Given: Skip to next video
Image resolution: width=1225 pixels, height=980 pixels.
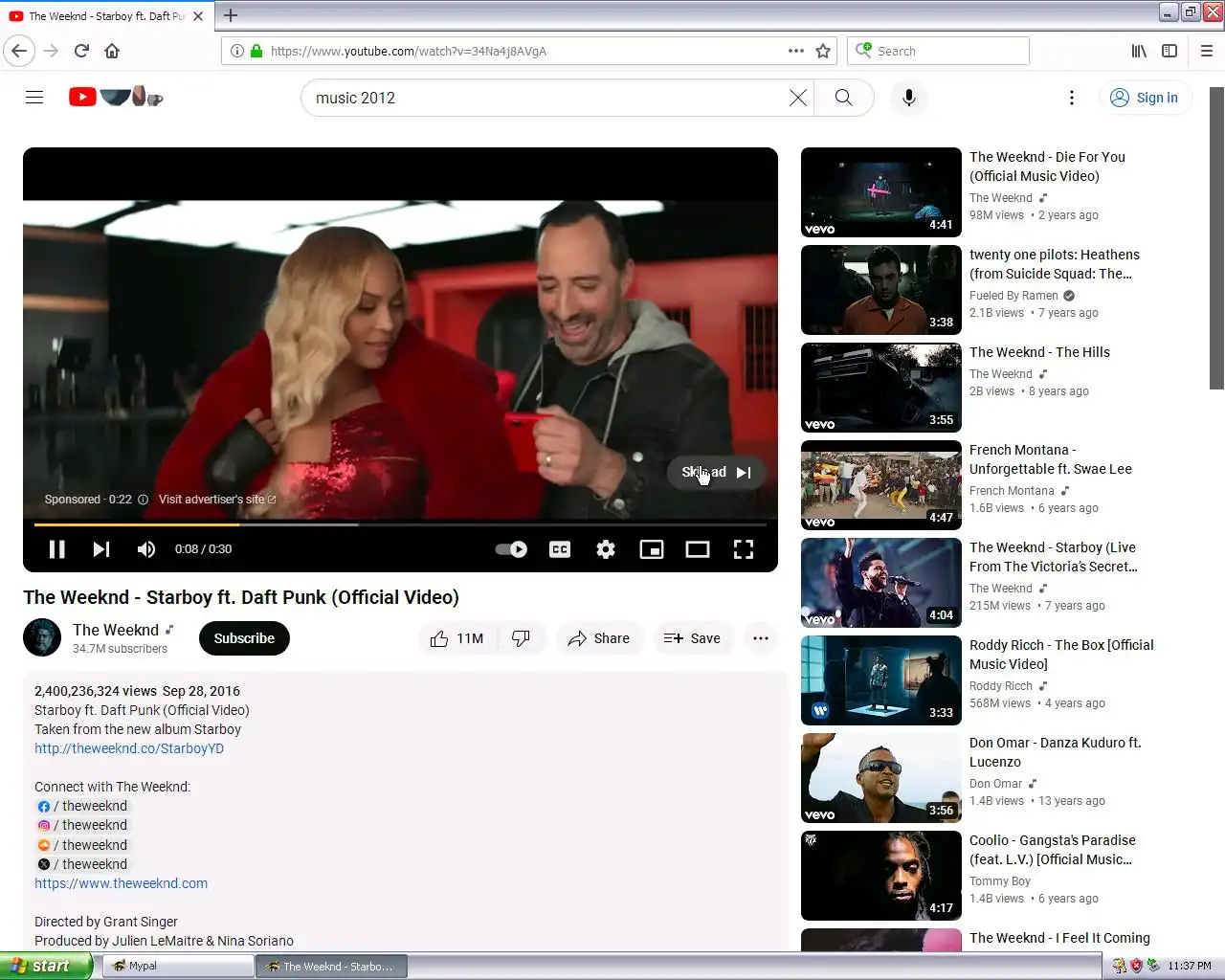Looking at the screenshot, I should click(101, 549).
